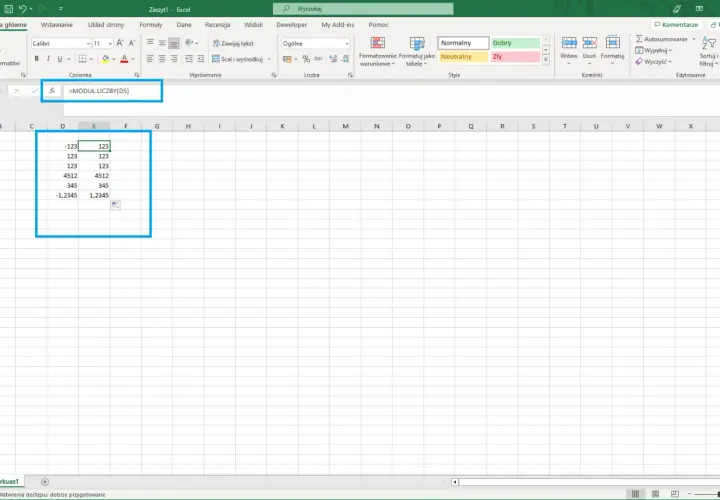
Task: Open Formatowanie warunkowe menu
Action: (x=377, y=52)
